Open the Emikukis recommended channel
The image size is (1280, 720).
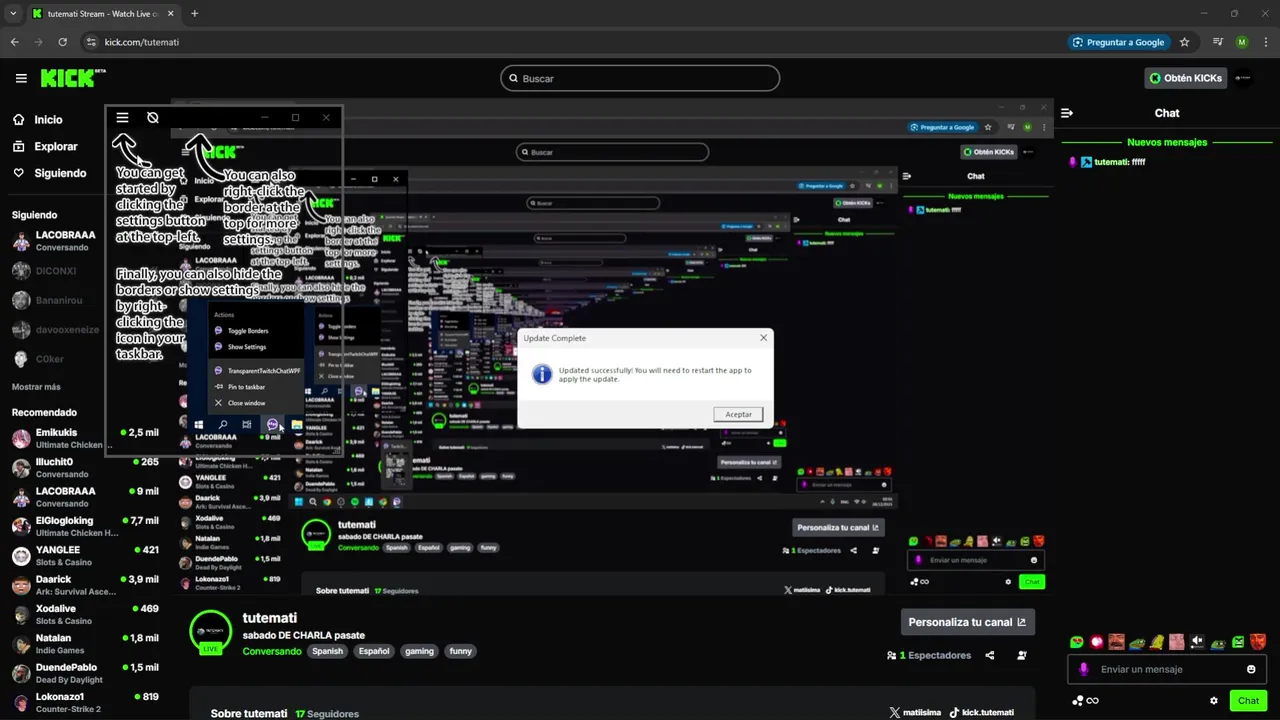[85, 438]
